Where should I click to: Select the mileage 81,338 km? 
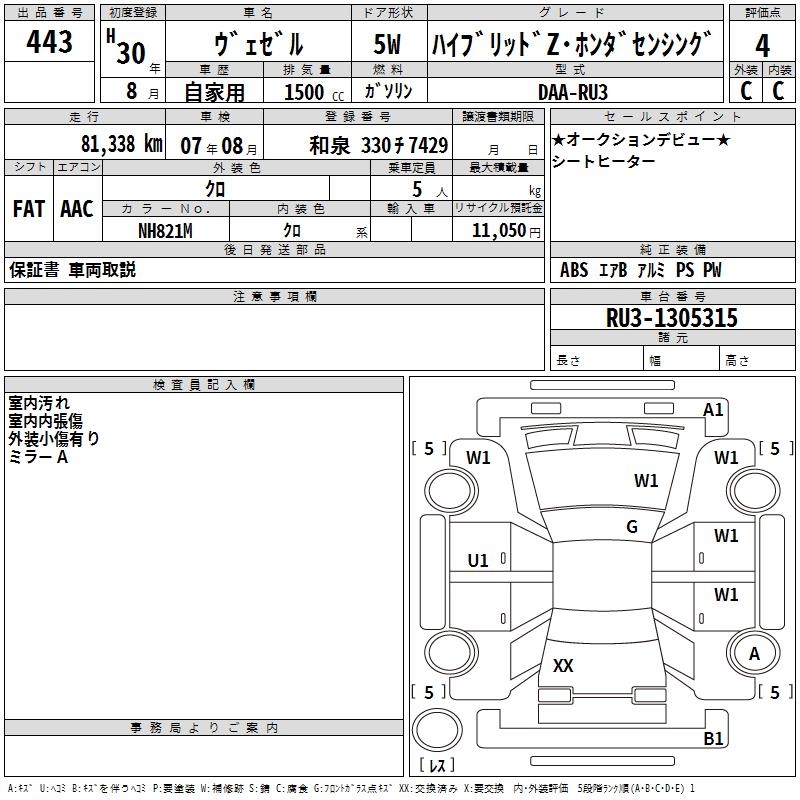coord(121,144)
